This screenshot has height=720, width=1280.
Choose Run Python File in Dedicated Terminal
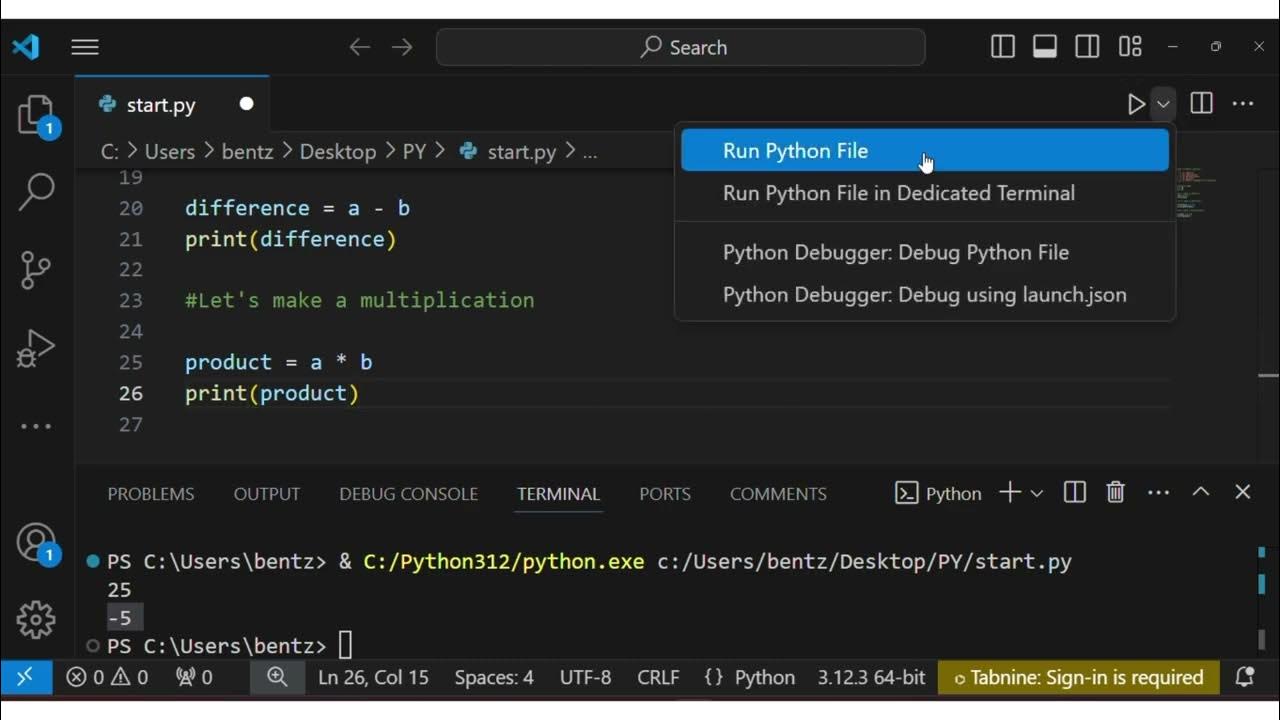pos(925,193)
